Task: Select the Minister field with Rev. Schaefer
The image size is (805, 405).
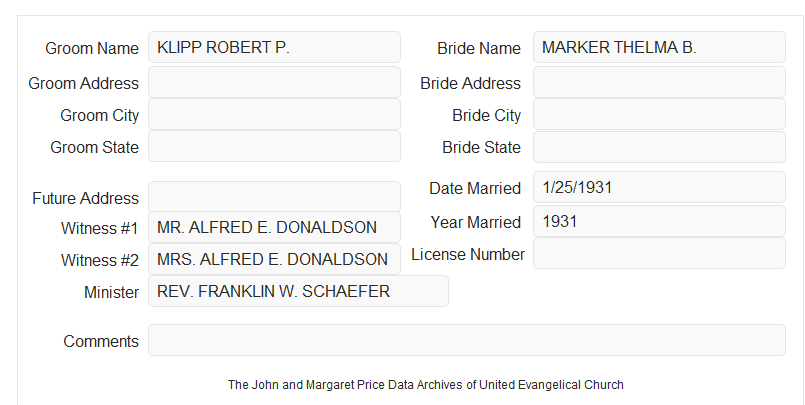Action: tap(298, 291)
